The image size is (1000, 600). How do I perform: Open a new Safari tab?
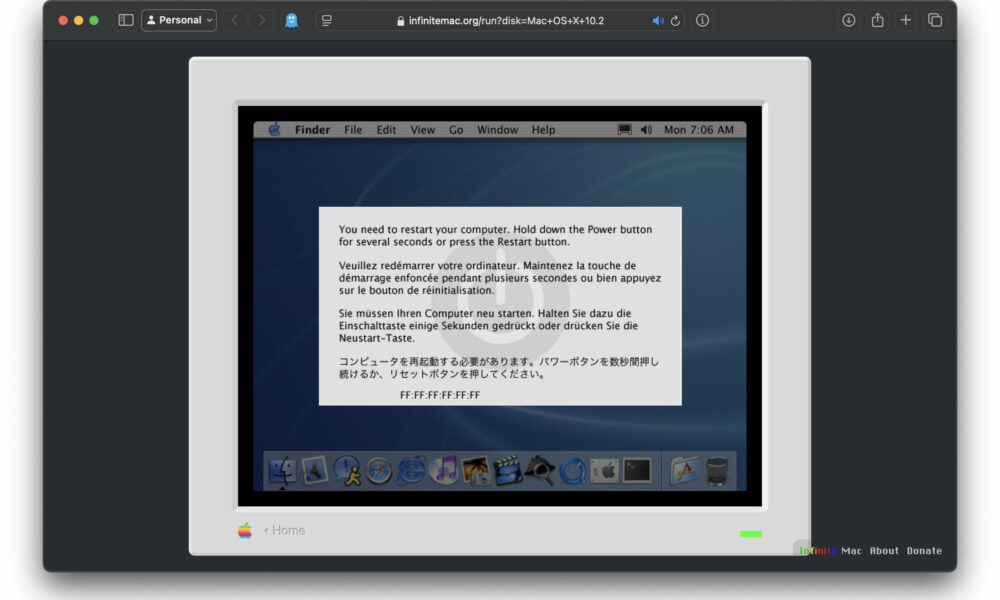[x=906, y=20]
